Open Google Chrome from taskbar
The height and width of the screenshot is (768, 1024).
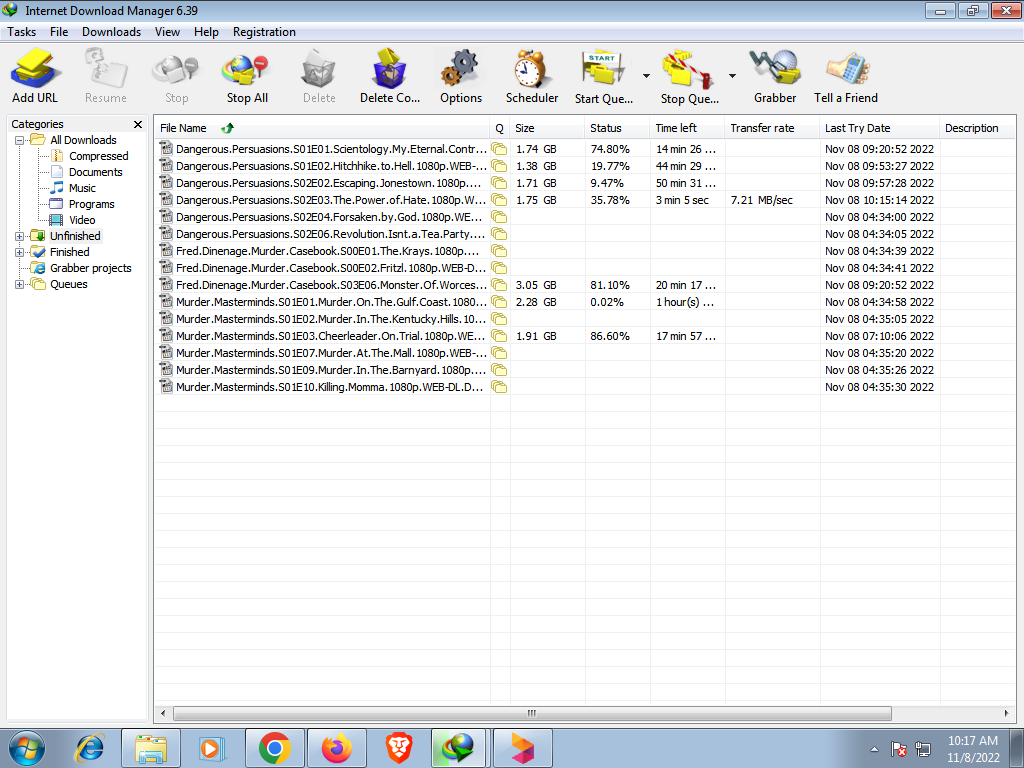click(x=275, y=748)
